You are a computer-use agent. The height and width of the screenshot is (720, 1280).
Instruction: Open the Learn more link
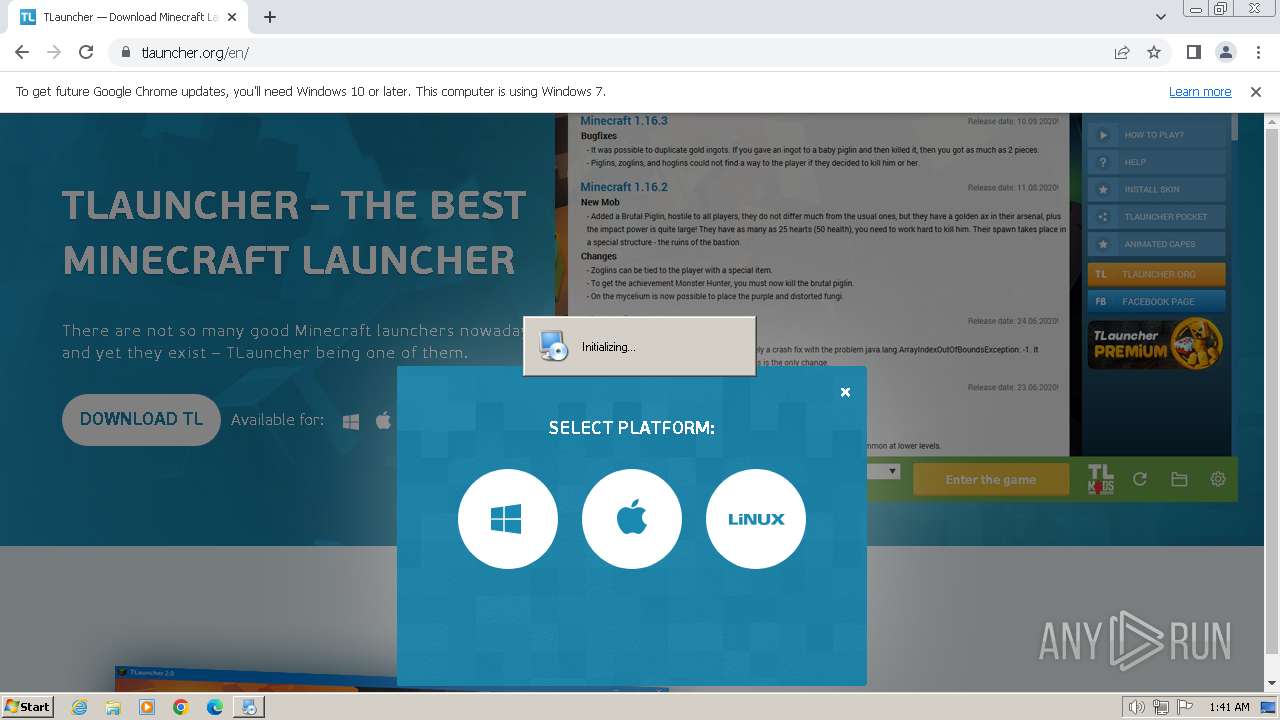point(1200,91)
